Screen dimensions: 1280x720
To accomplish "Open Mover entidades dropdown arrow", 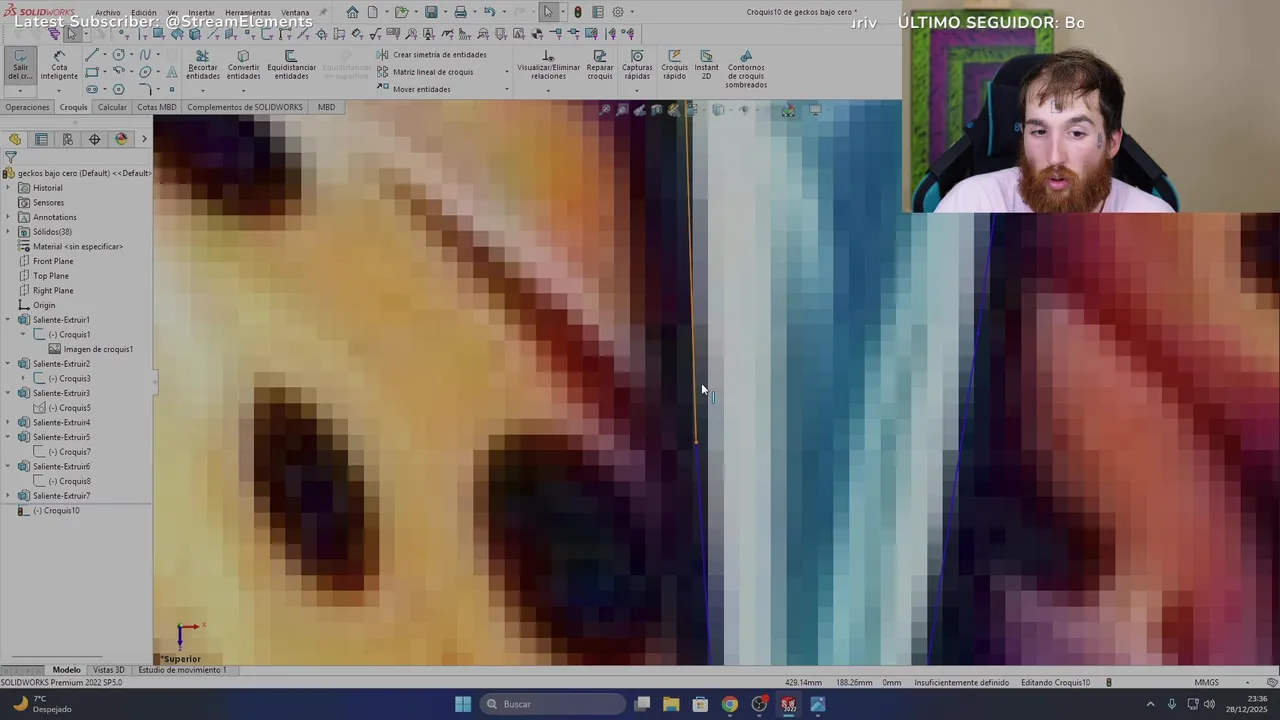I will click(x=507, y=89).
